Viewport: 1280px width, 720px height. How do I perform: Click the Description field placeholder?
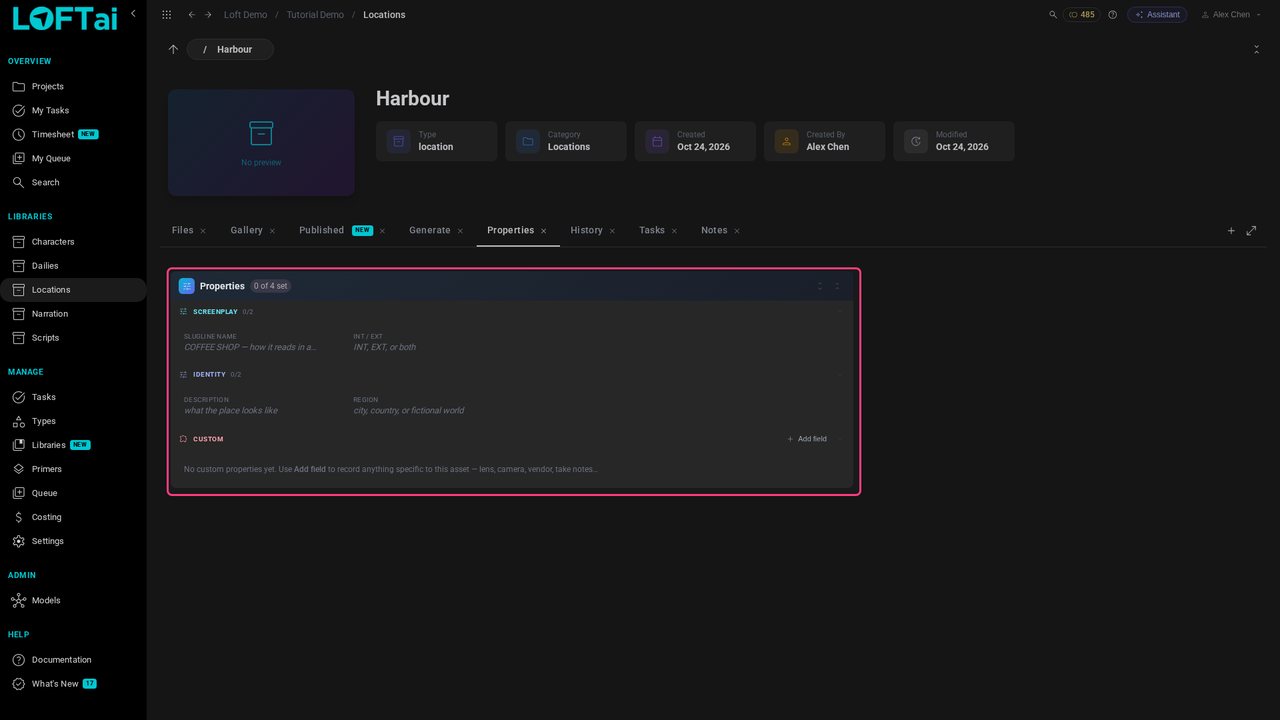[231, 410]
